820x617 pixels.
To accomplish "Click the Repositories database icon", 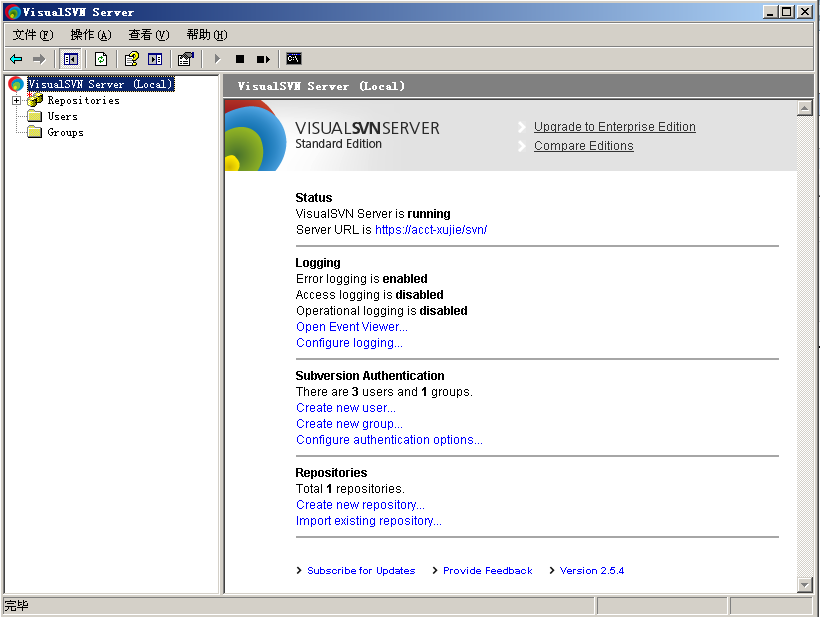I will tap(35, 100).
